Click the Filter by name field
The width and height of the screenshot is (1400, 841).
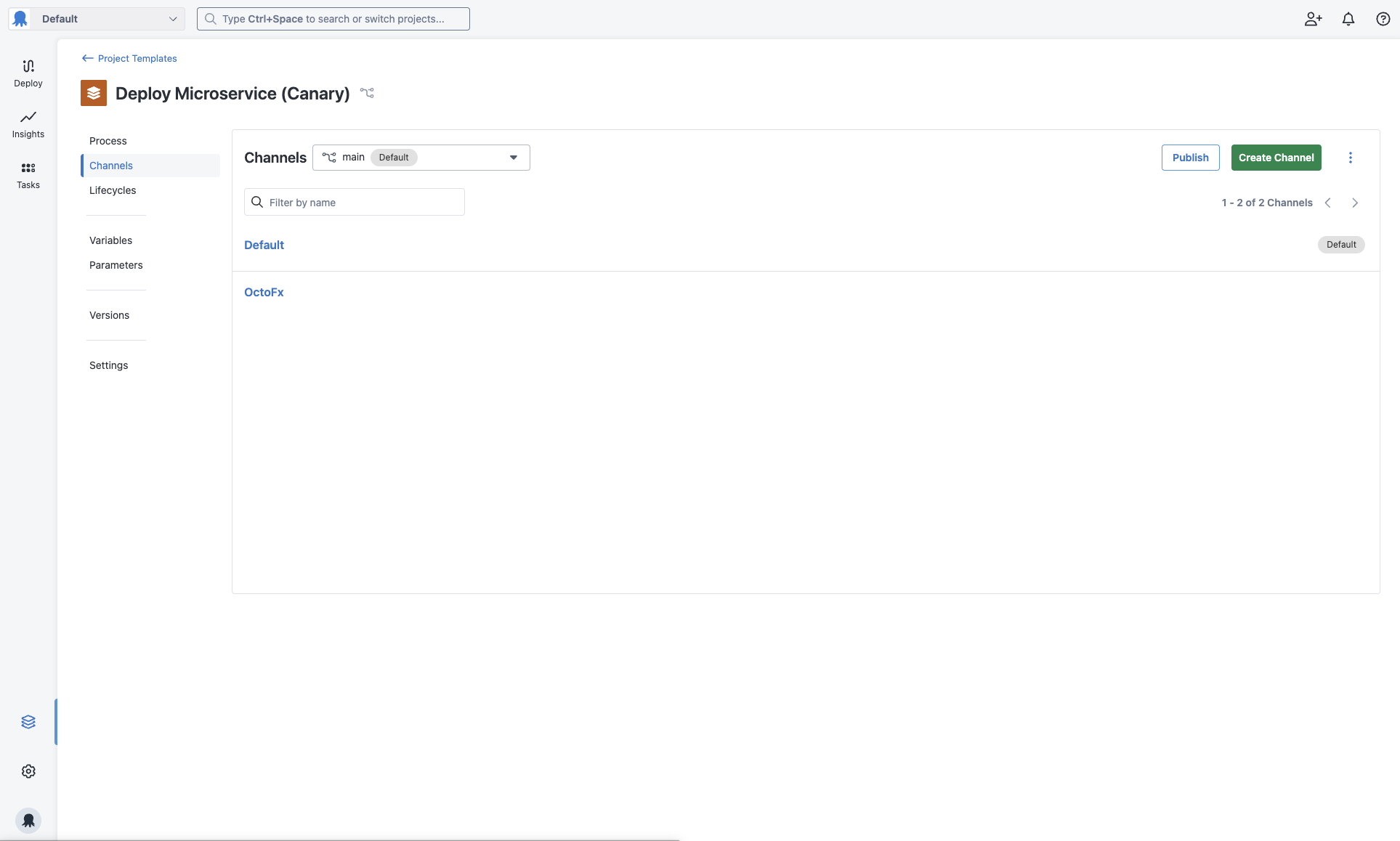tap(355, 202)
